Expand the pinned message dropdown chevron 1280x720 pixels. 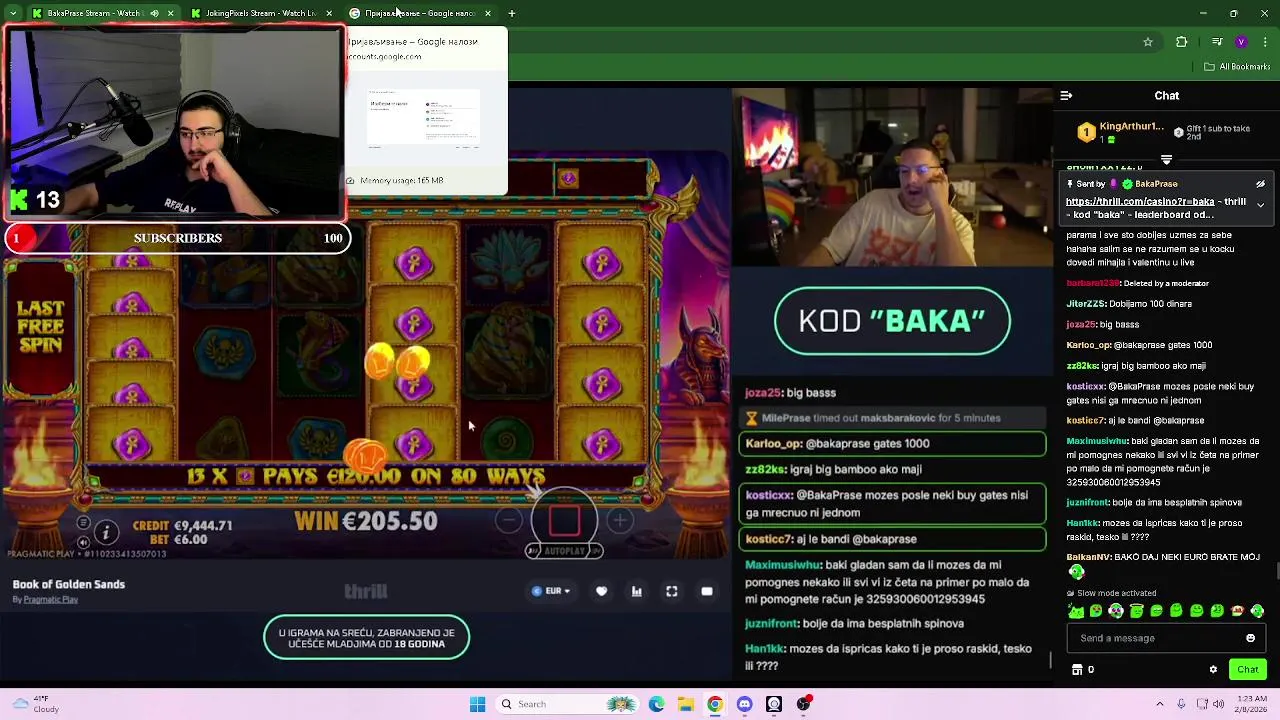1260,205
